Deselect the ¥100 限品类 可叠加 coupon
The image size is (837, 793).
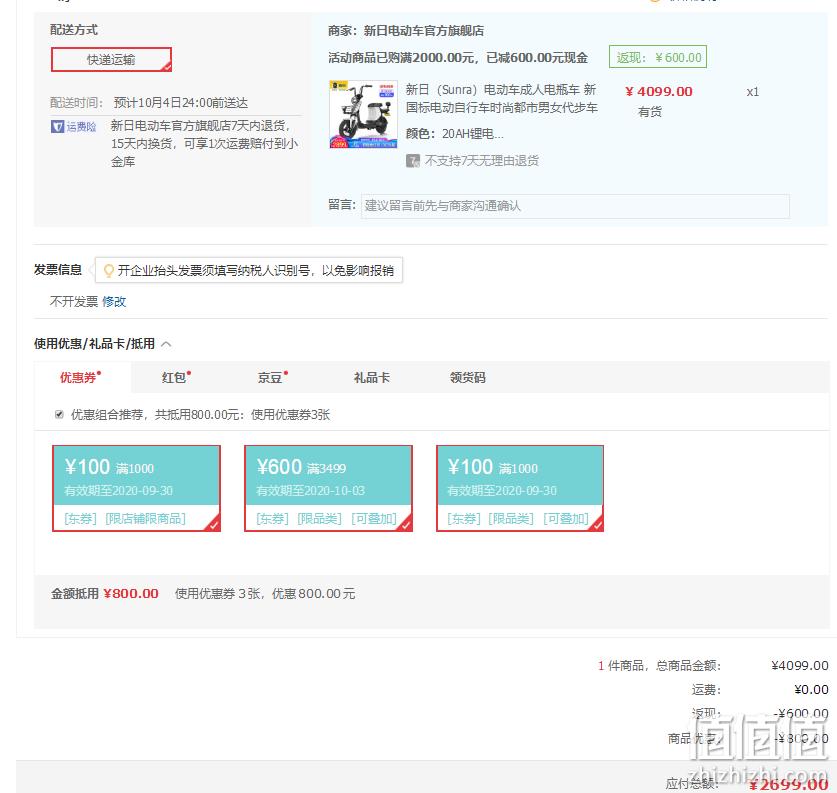coord(520,488)
